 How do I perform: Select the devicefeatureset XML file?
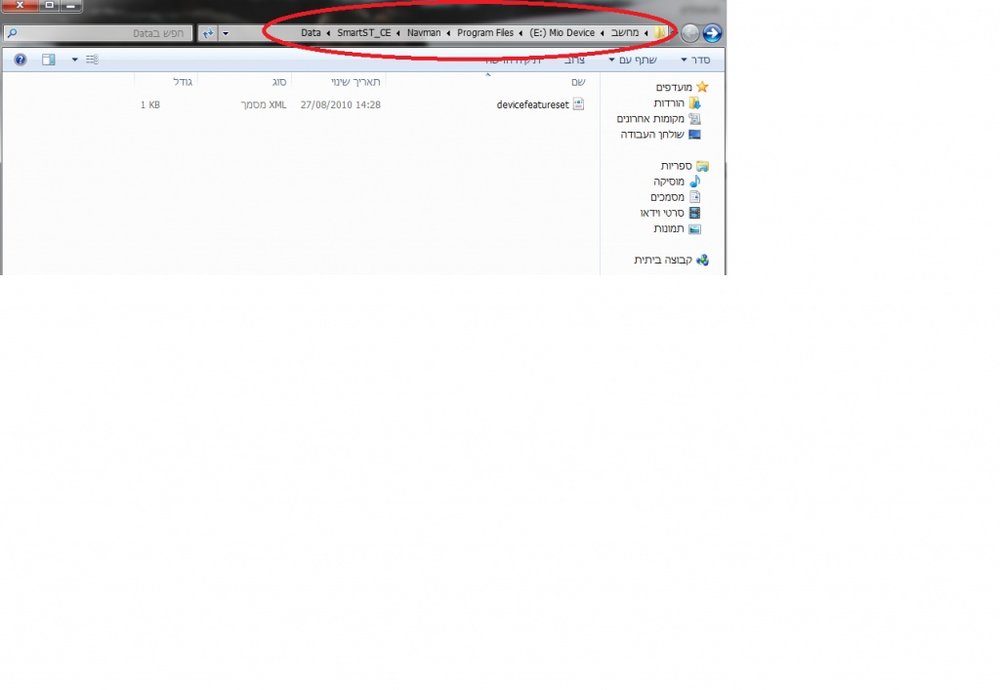click(x=540, y=105)
